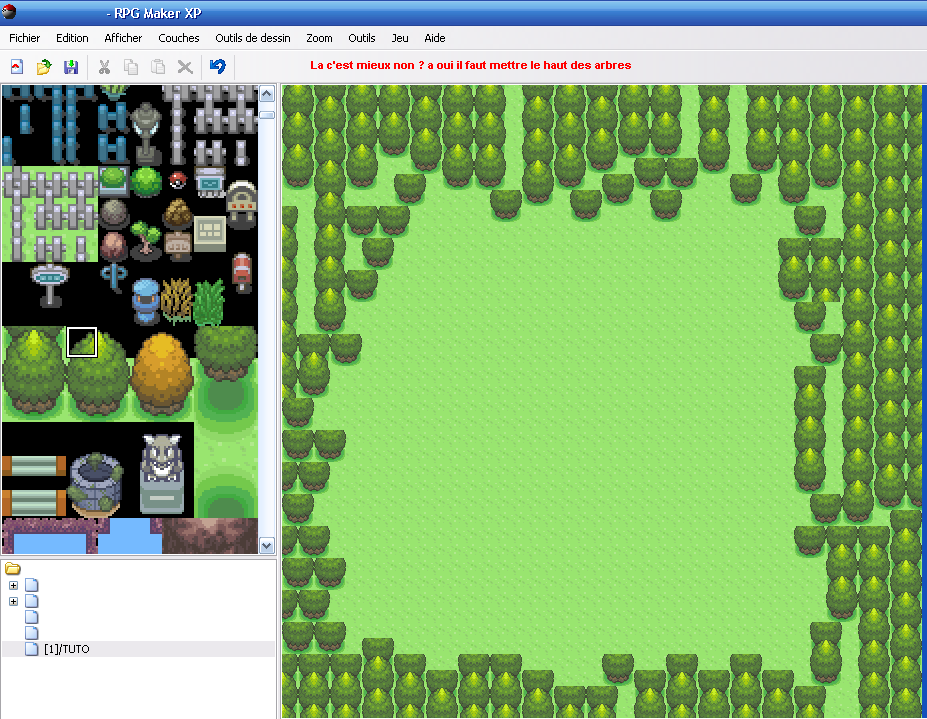The height and width of the screenshot is (719, 927).
Task: Select the white birdbath fountain tile
Action: [x=50, y=285]
